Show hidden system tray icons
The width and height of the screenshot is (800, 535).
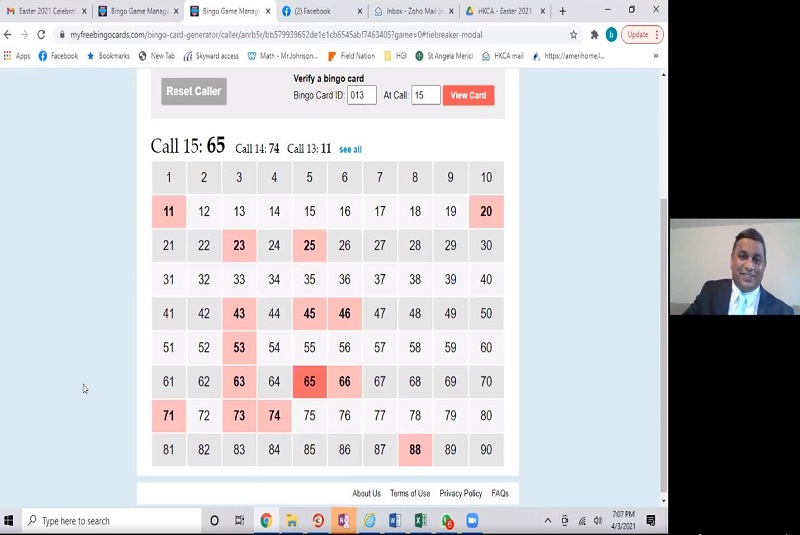tap(547, 521)
